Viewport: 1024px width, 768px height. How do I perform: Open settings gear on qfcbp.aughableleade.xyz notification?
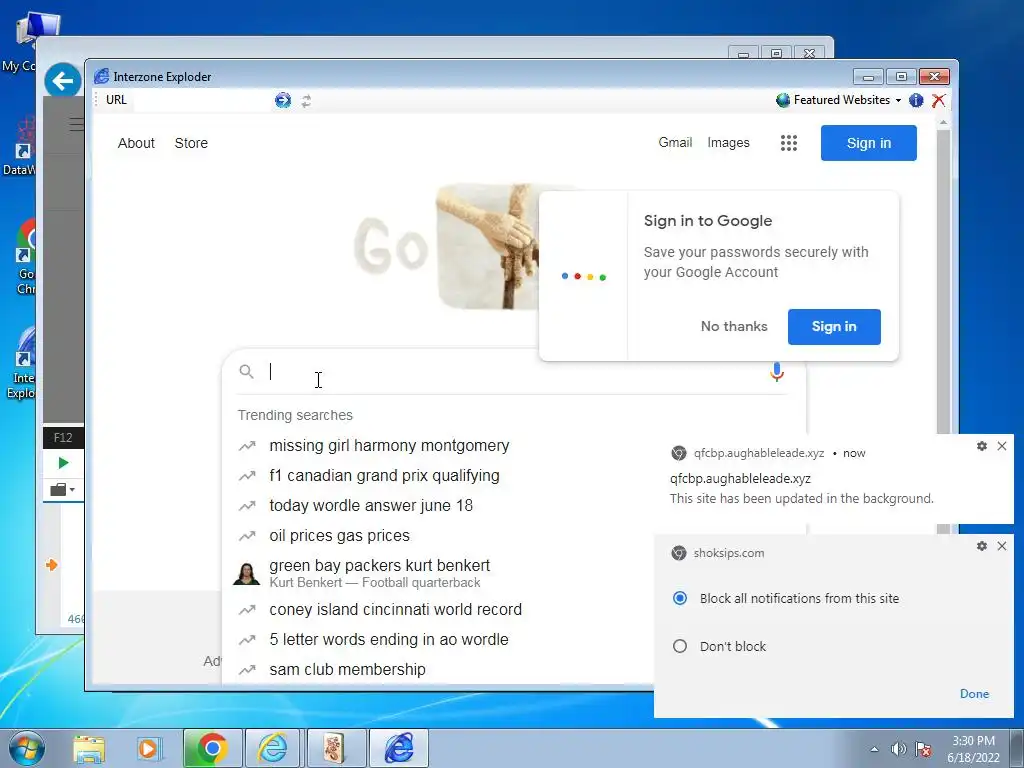pyautogui.click(x=982, y=446)
